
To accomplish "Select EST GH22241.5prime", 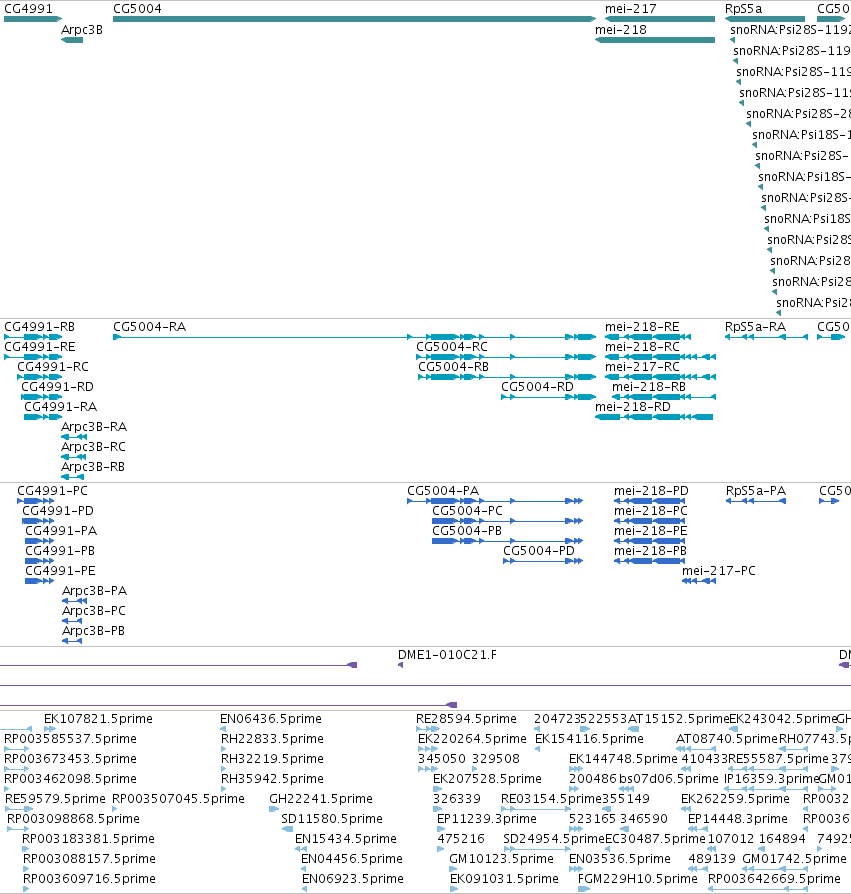I will coord(320,798).
